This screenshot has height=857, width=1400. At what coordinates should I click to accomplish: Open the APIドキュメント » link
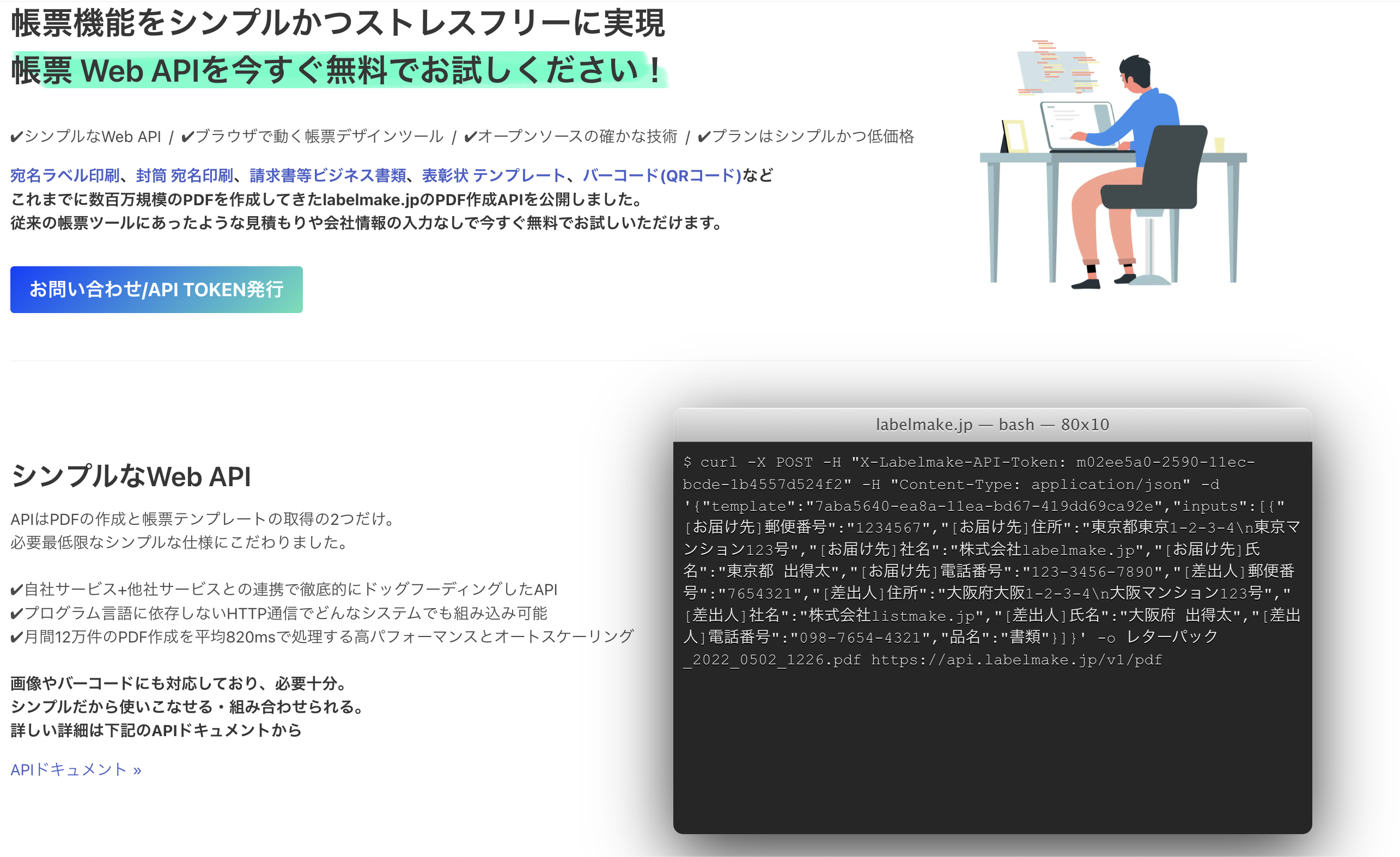pyautogui.click(x=76, y=769)
